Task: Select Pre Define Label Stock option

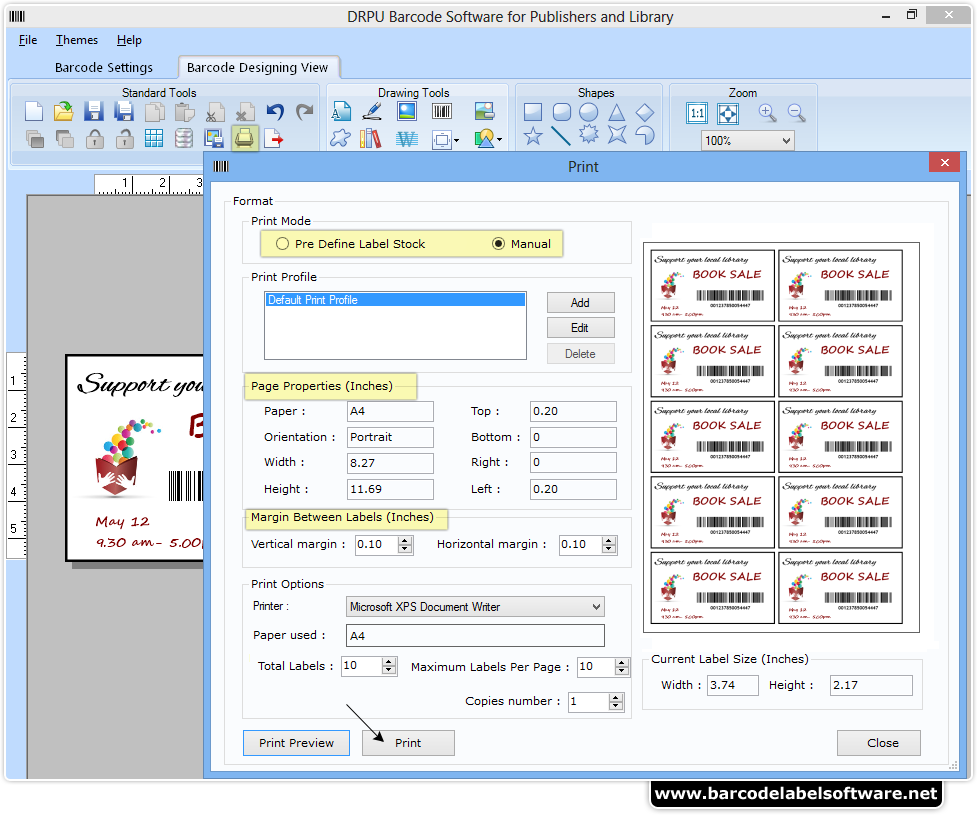Action: point(283,244)
